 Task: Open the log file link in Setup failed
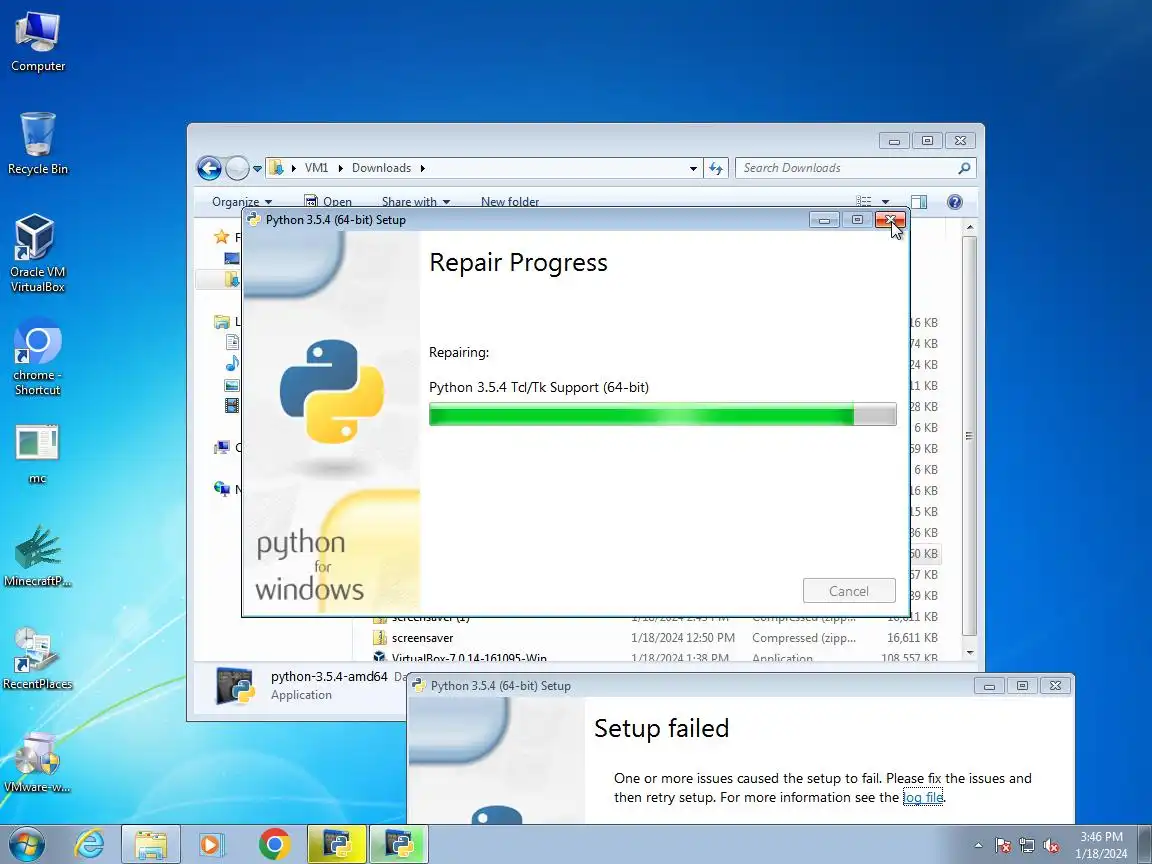tap(923, 797)
